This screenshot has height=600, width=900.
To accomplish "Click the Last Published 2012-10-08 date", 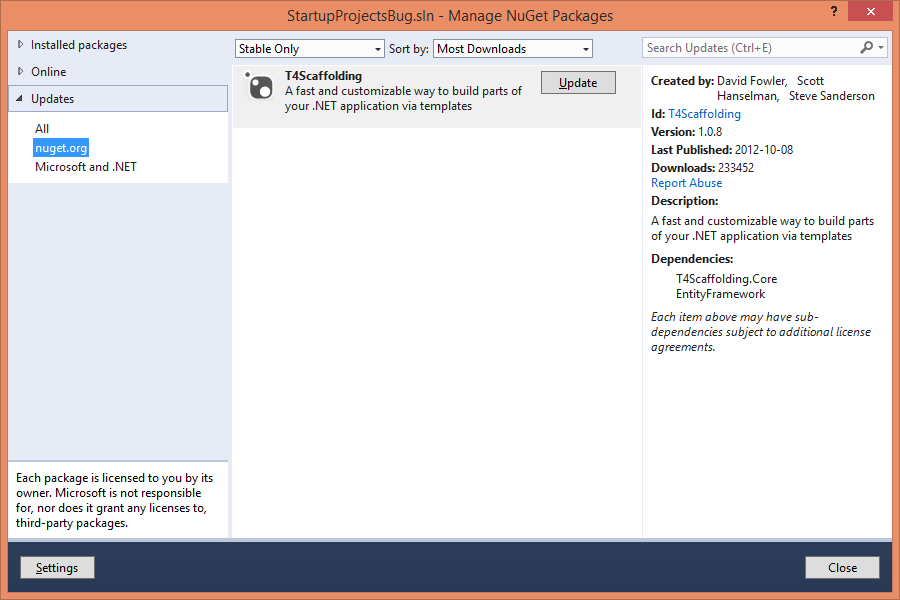I will point(763,150).
